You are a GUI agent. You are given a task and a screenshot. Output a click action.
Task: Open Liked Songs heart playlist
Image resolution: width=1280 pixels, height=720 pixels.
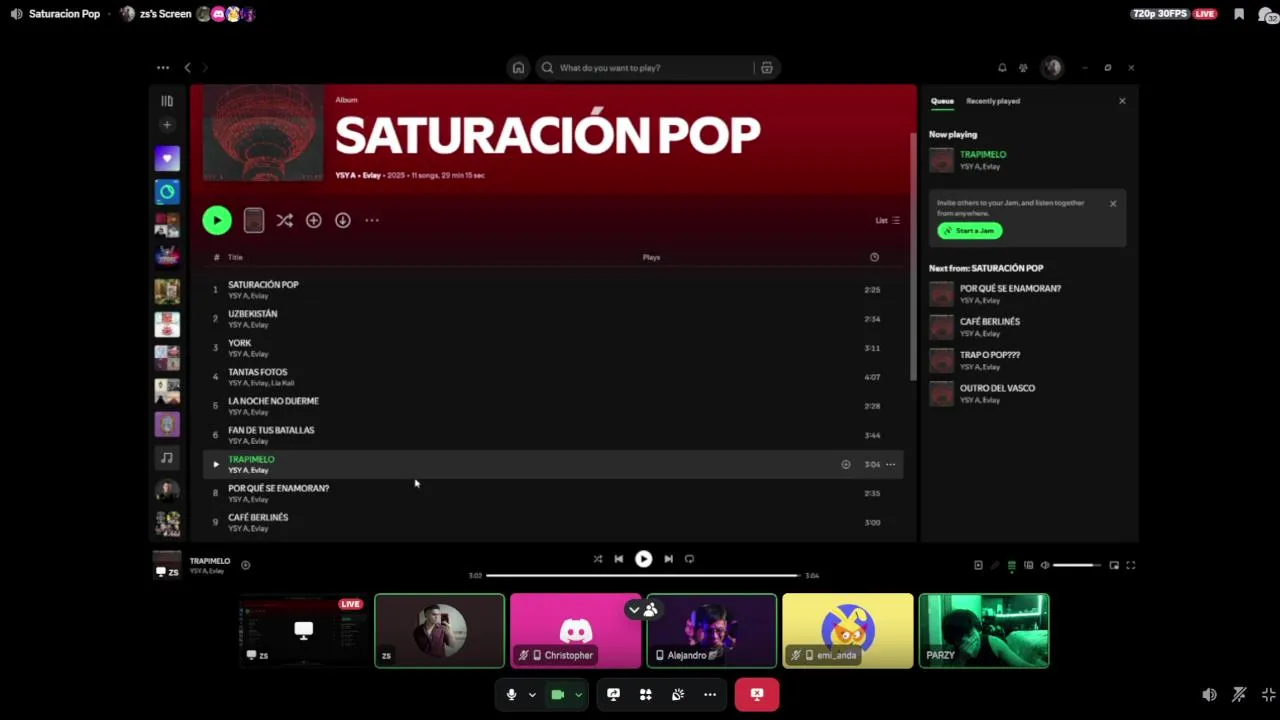167,158
